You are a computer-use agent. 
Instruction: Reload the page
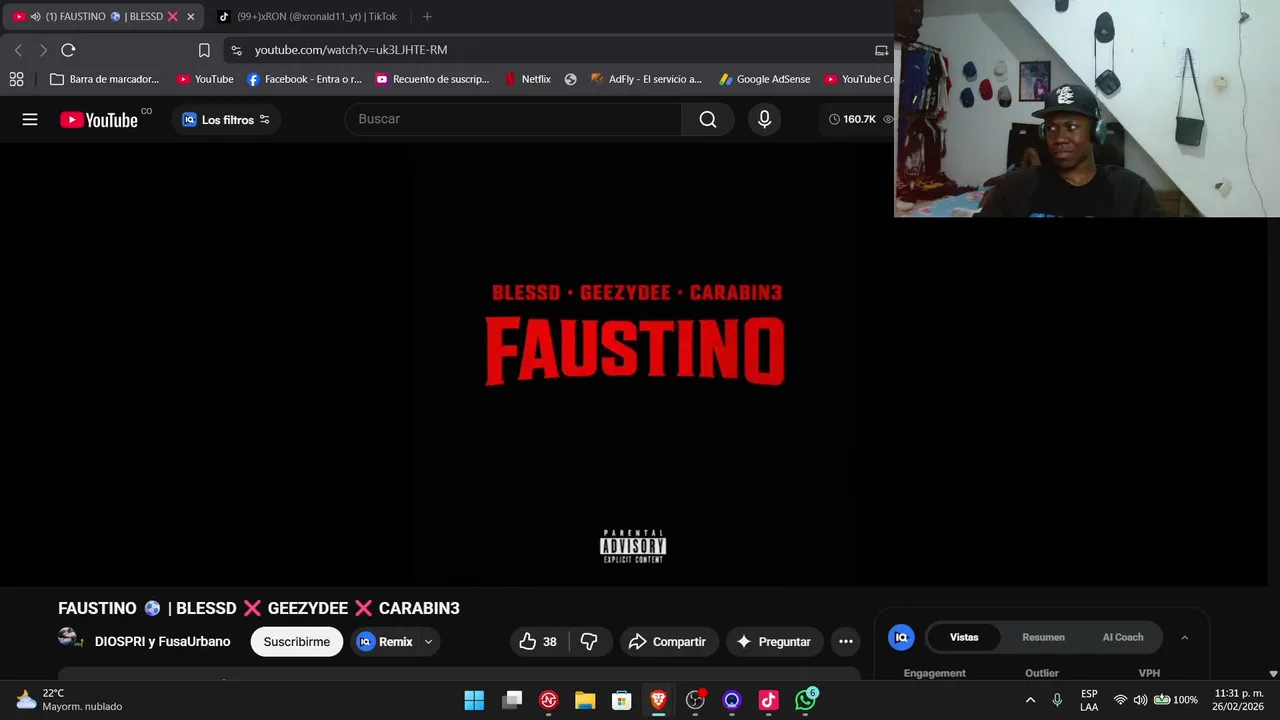click(68, 50)
